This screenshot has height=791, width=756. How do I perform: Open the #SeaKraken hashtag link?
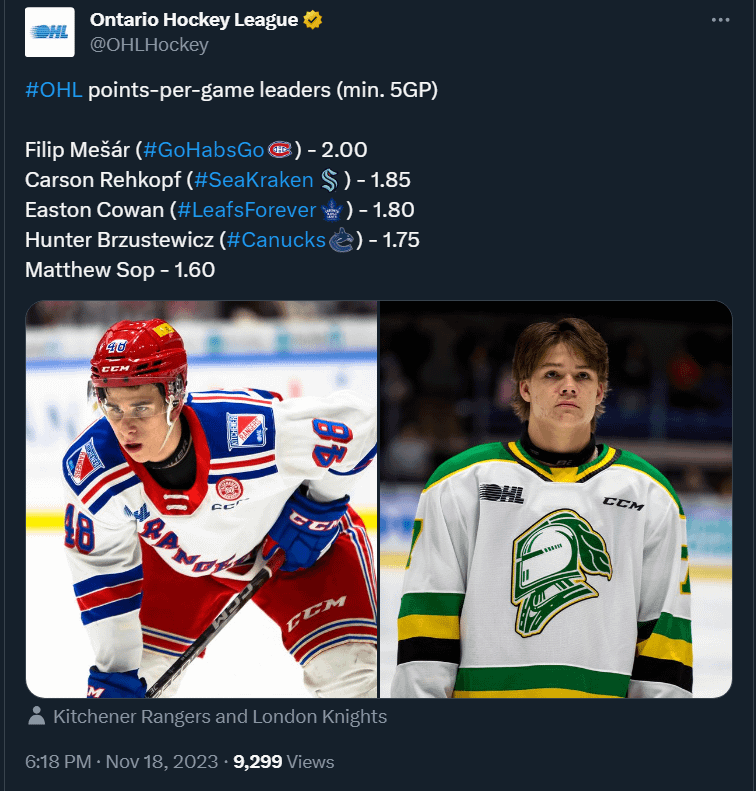click(254, 180)
